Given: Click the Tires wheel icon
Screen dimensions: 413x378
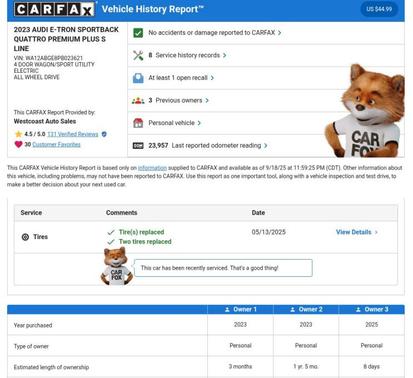Looking at the screenshot, I should (25, 237).
